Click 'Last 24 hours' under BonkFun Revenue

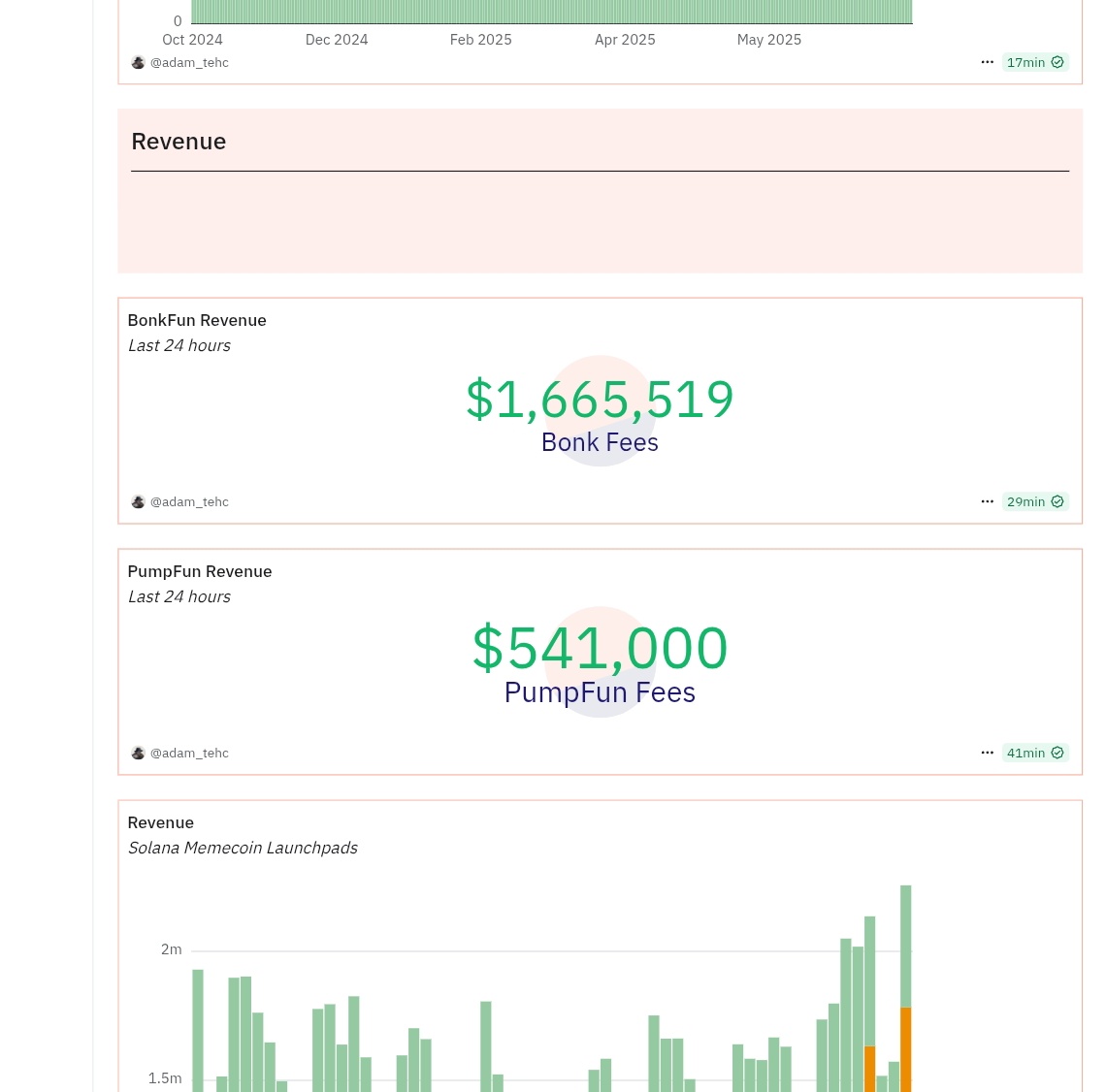(x=179, y=345)
